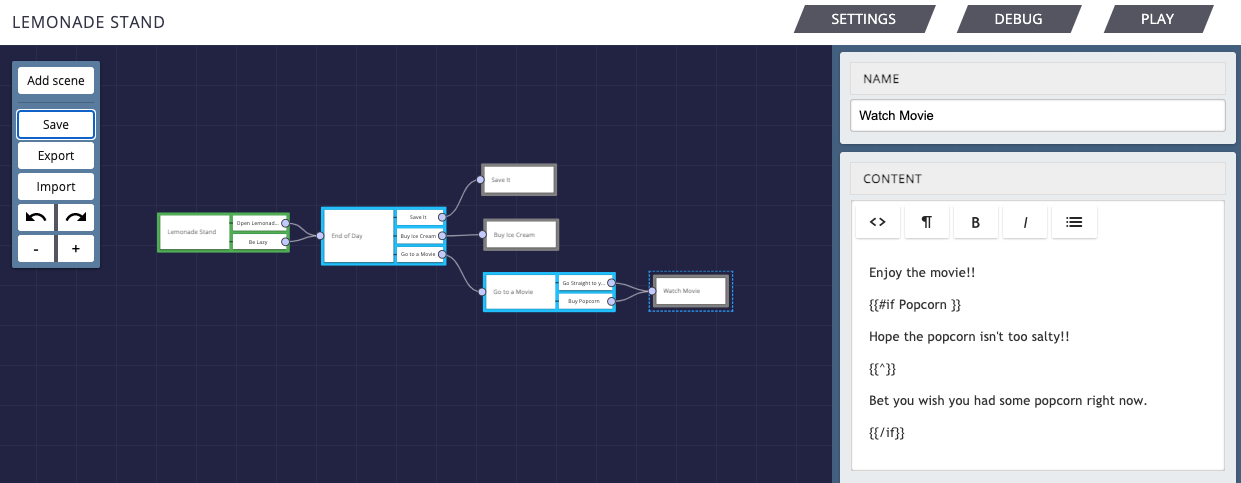Click output port of Be Lazy choice

coord(286,241)
